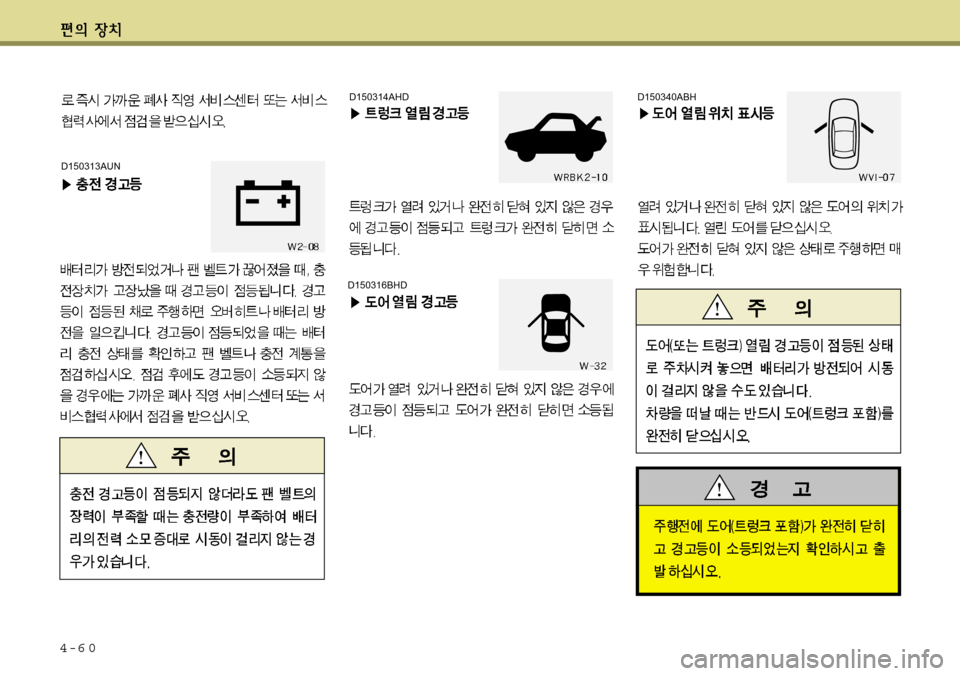Click the 주 의 title in door caution box
Viewport: 960px width, 676px height.
[x=779, y=307]
